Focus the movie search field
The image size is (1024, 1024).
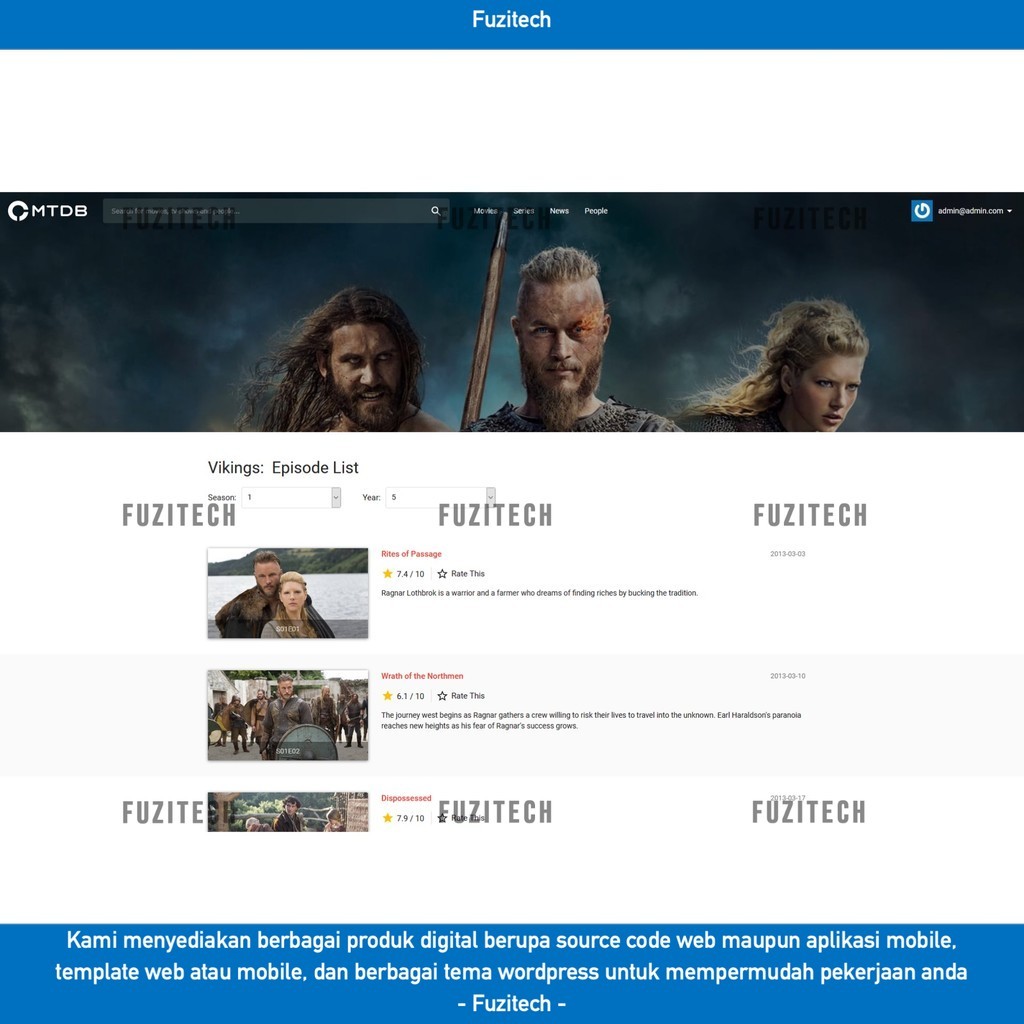click(276, 211)
